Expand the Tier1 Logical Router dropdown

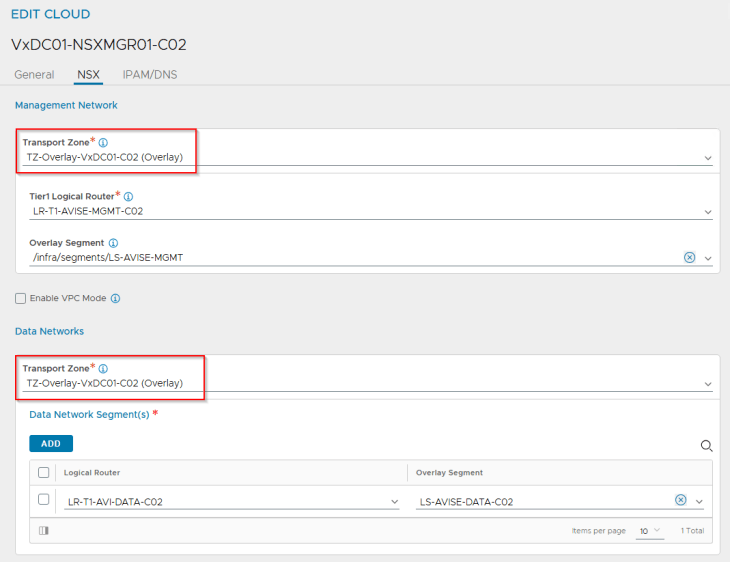[707, 212]
